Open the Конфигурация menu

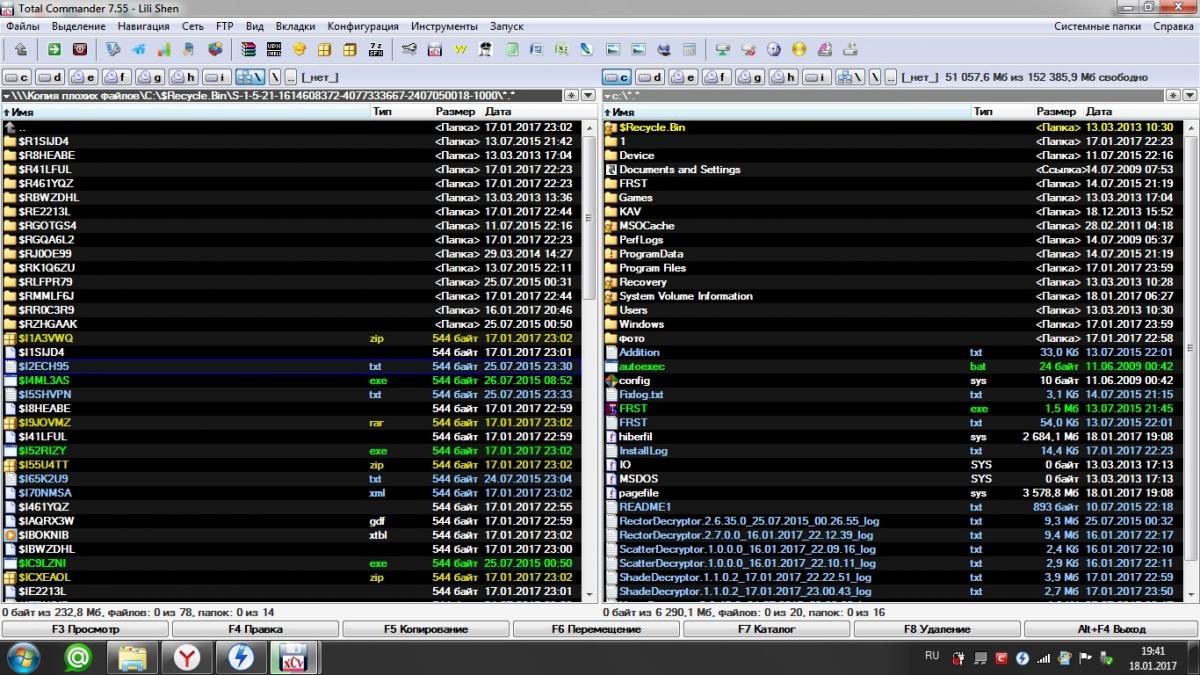pos(363,26)
